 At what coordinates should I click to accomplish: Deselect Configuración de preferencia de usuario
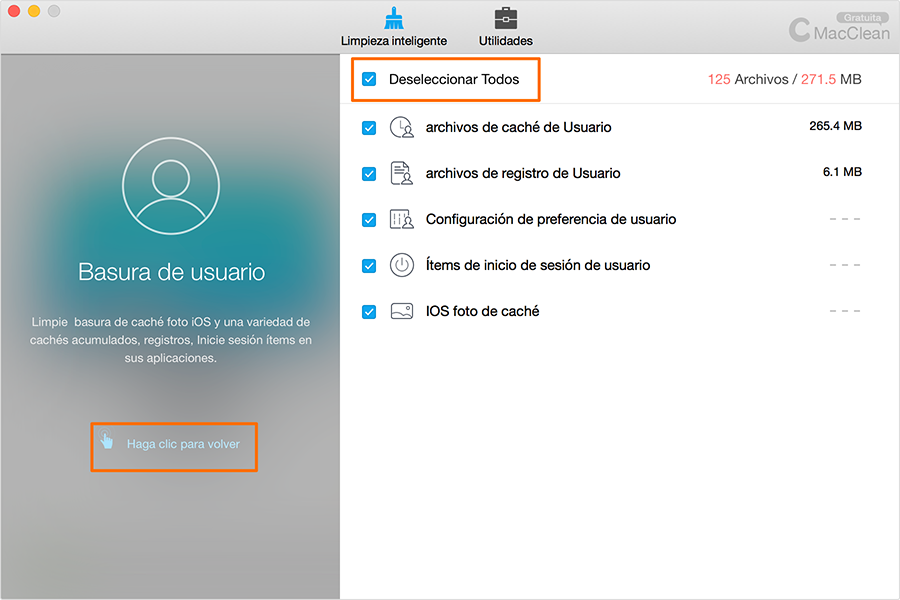369,218
